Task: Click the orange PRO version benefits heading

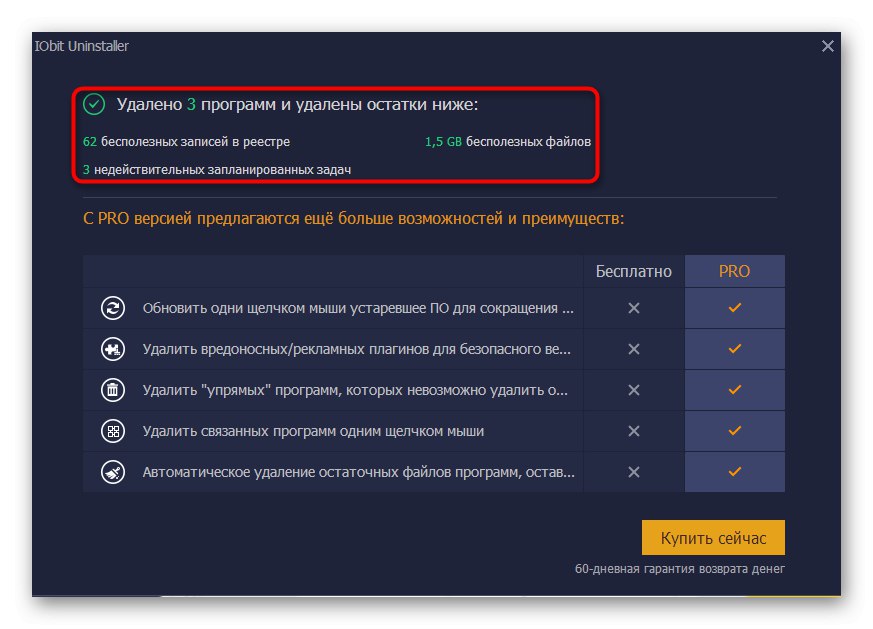Action: click(353, 217)
